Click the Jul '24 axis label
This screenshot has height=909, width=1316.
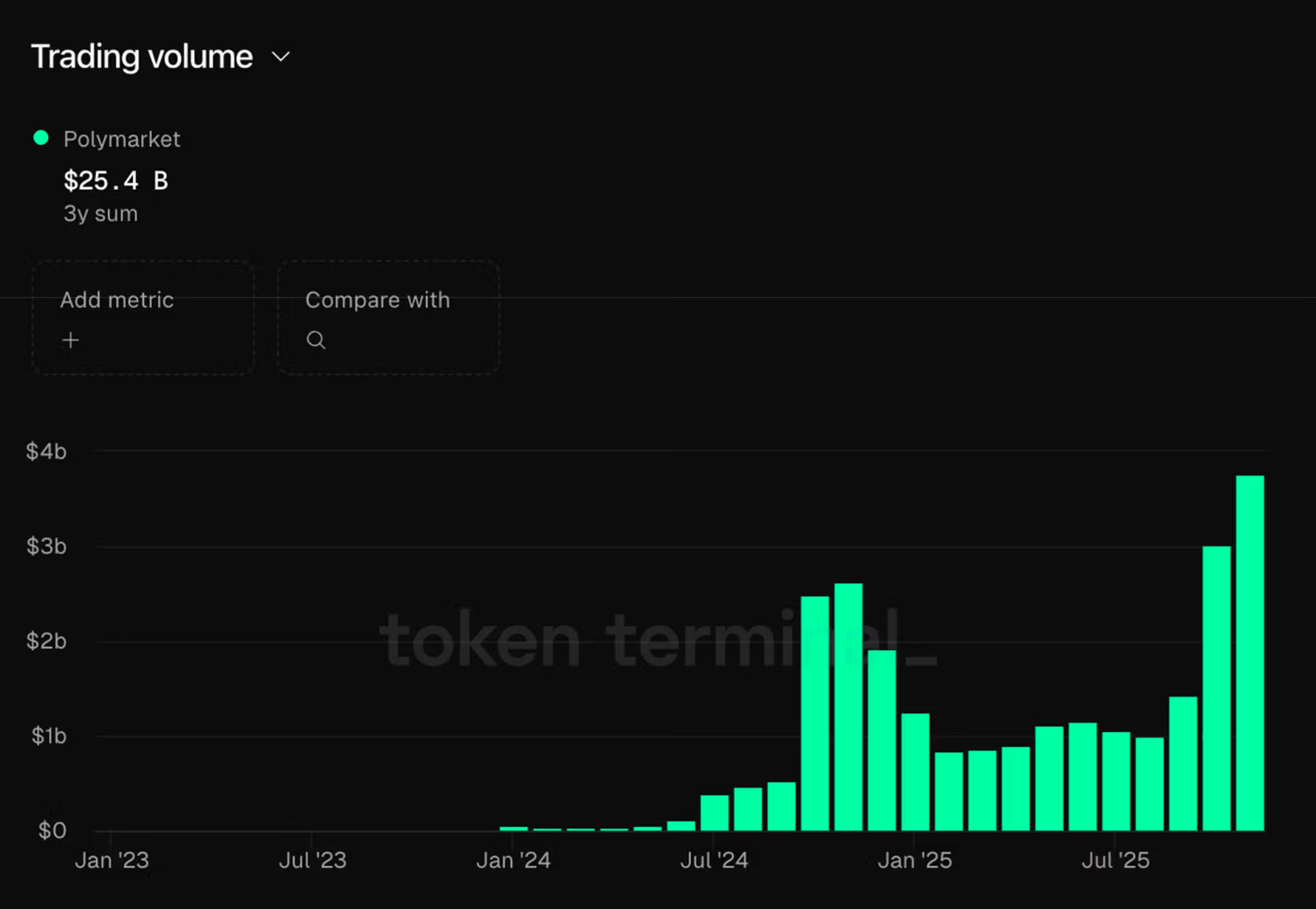pos(714,860)
